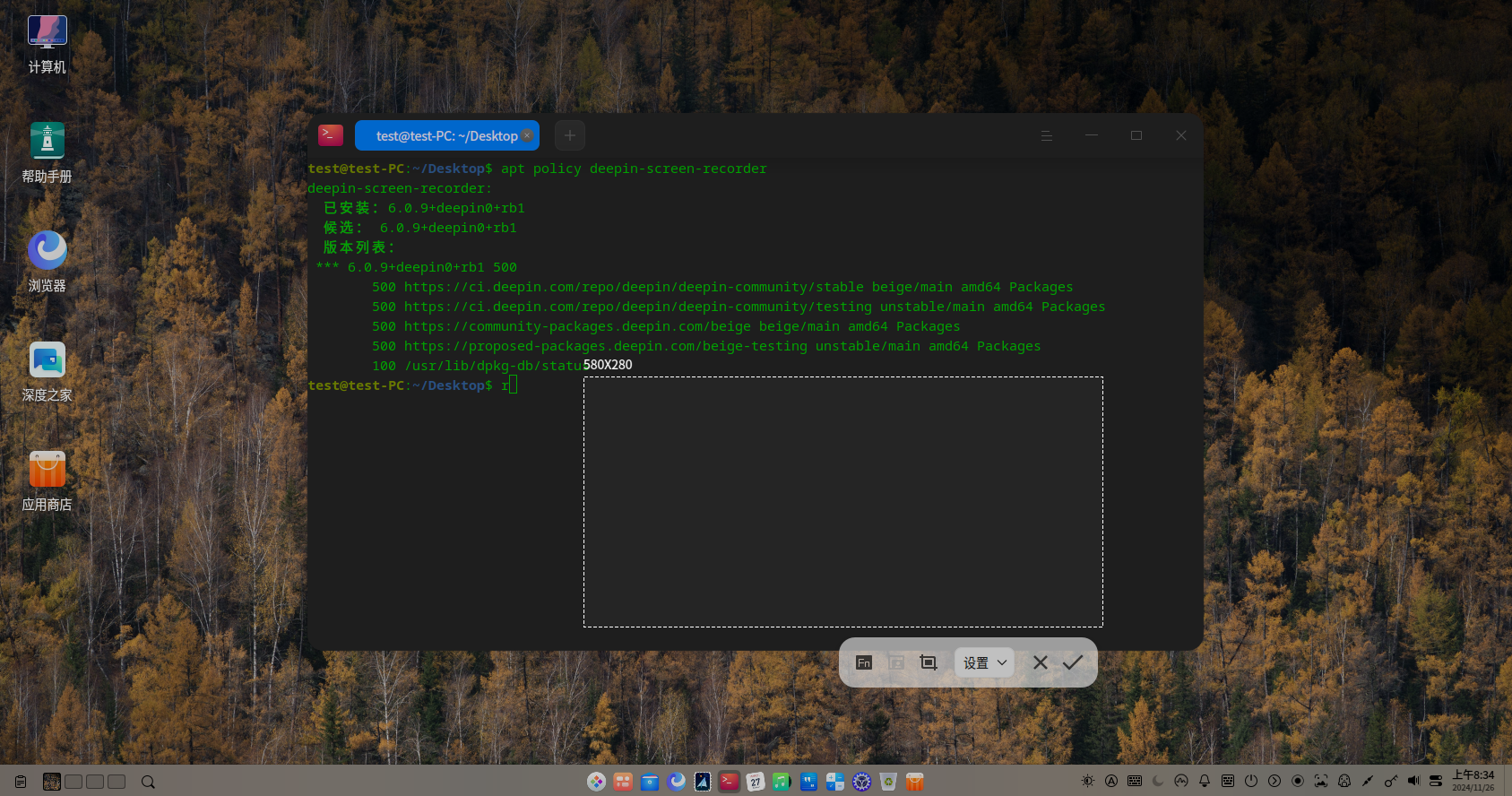Open the clipboard icon at the taskbar's left end
The image size is (1512, 796).
[x=21, y=782]
